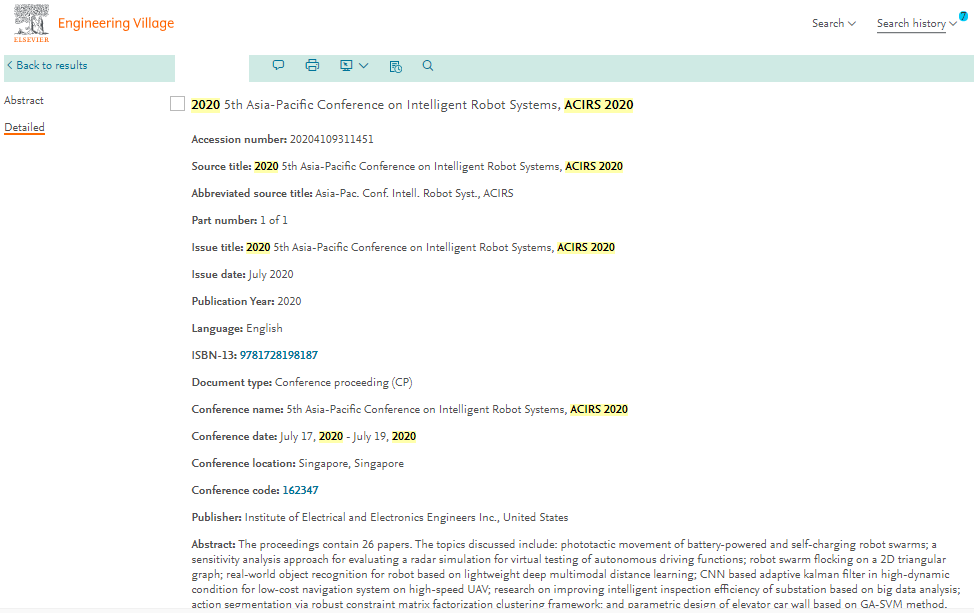Open conference code 162347 link

(301, 490)
